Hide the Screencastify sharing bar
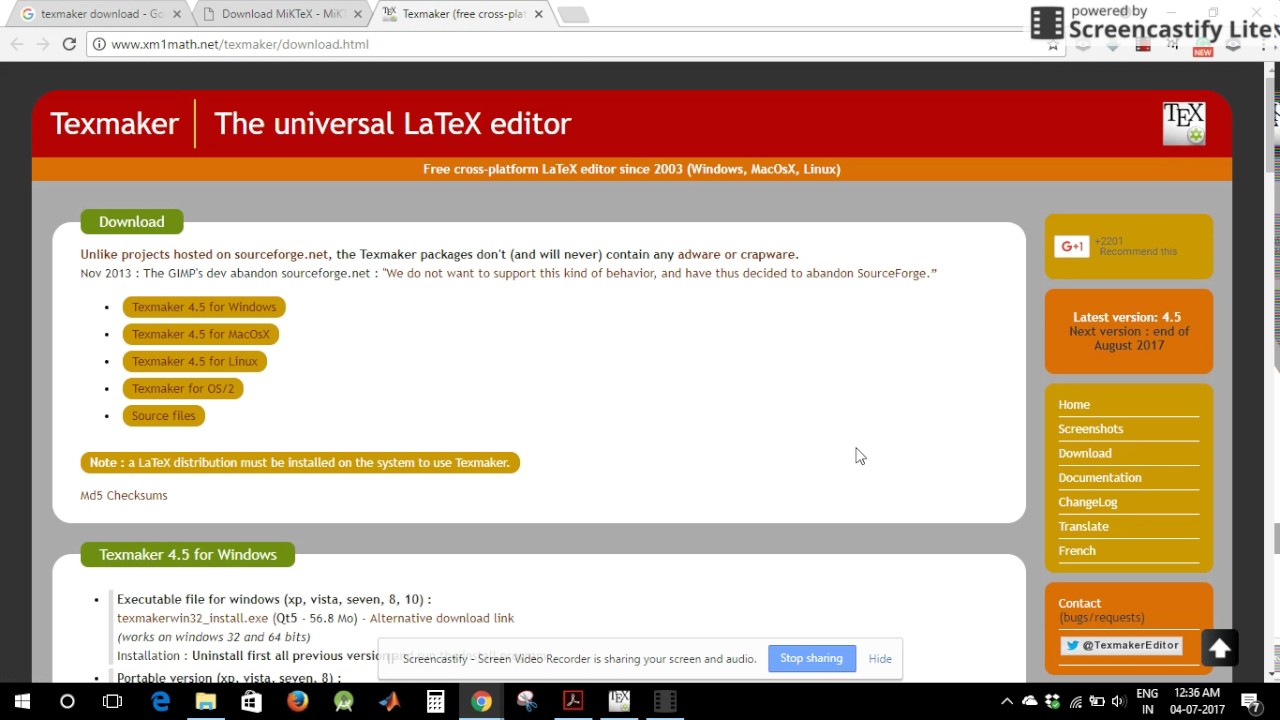Viewport: 1280px width, 720px height. tap(880, 658)
